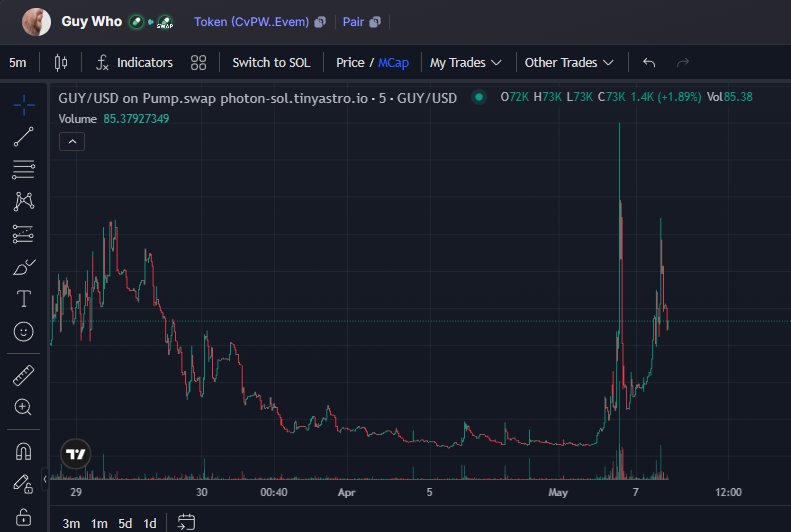Set range to 1d

click(150, 523)
